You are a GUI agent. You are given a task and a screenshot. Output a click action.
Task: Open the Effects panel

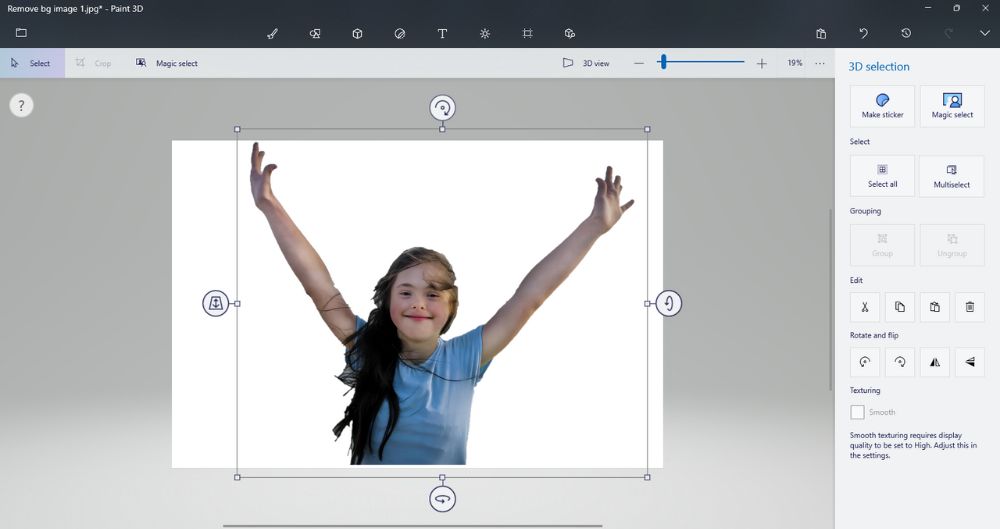click(485, 33)
